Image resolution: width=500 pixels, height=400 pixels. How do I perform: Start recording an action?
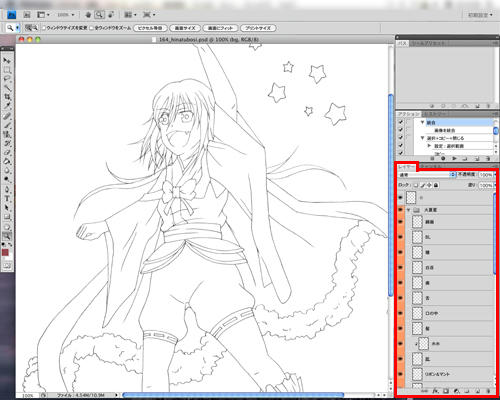(x=443, y=159)
